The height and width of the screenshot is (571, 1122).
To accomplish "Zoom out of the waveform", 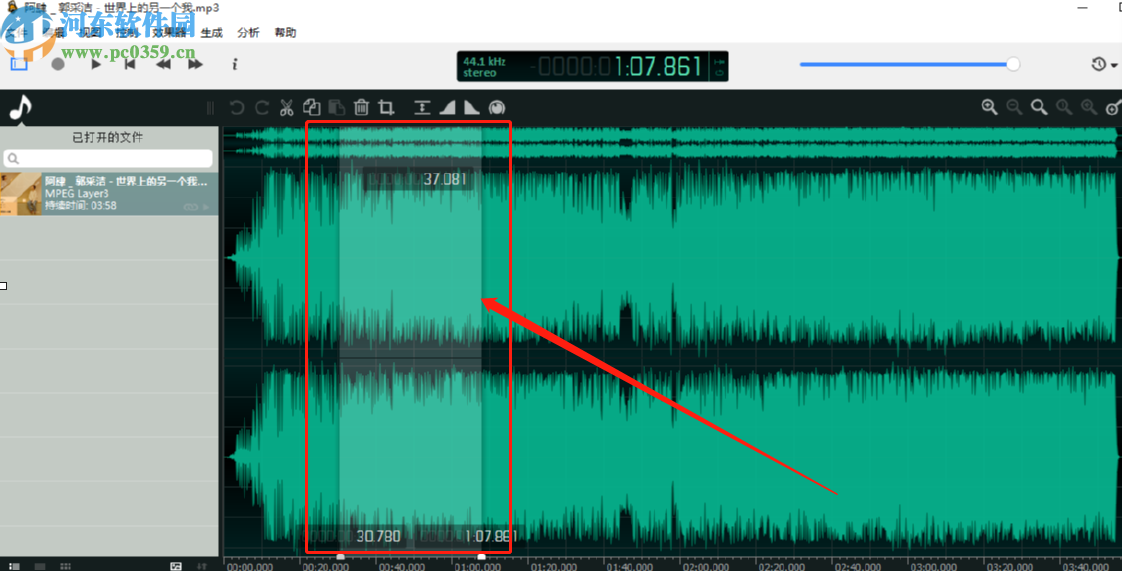I will 1014,107.
